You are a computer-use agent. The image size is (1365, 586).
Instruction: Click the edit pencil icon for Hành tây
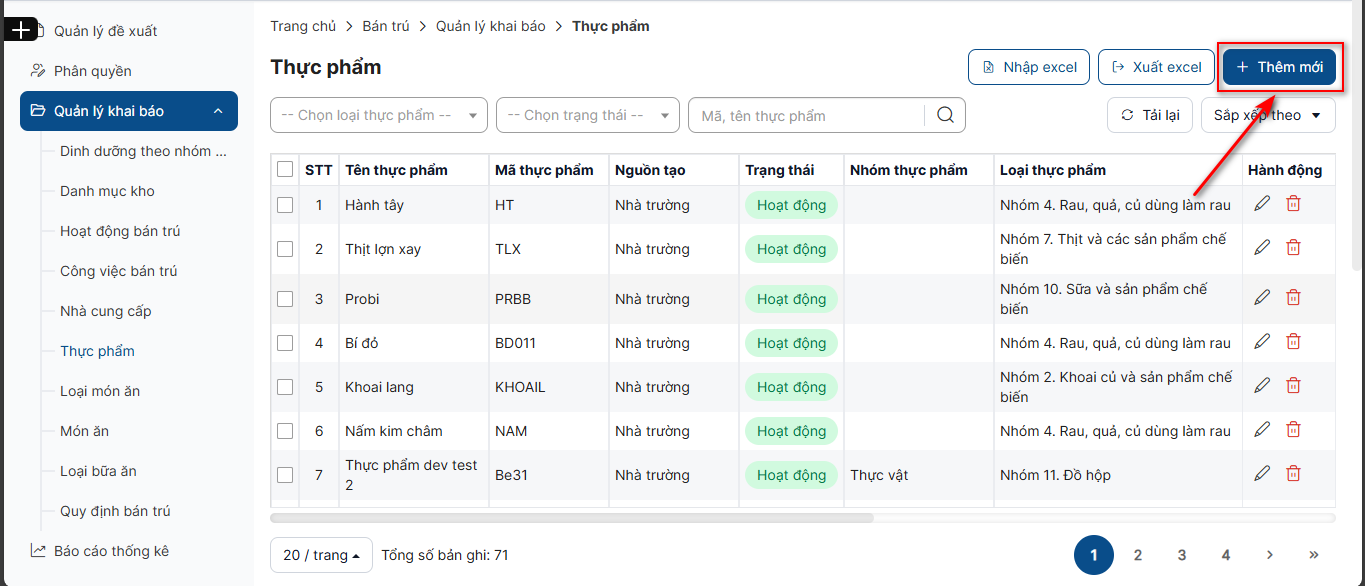(x=1262, y=204)
